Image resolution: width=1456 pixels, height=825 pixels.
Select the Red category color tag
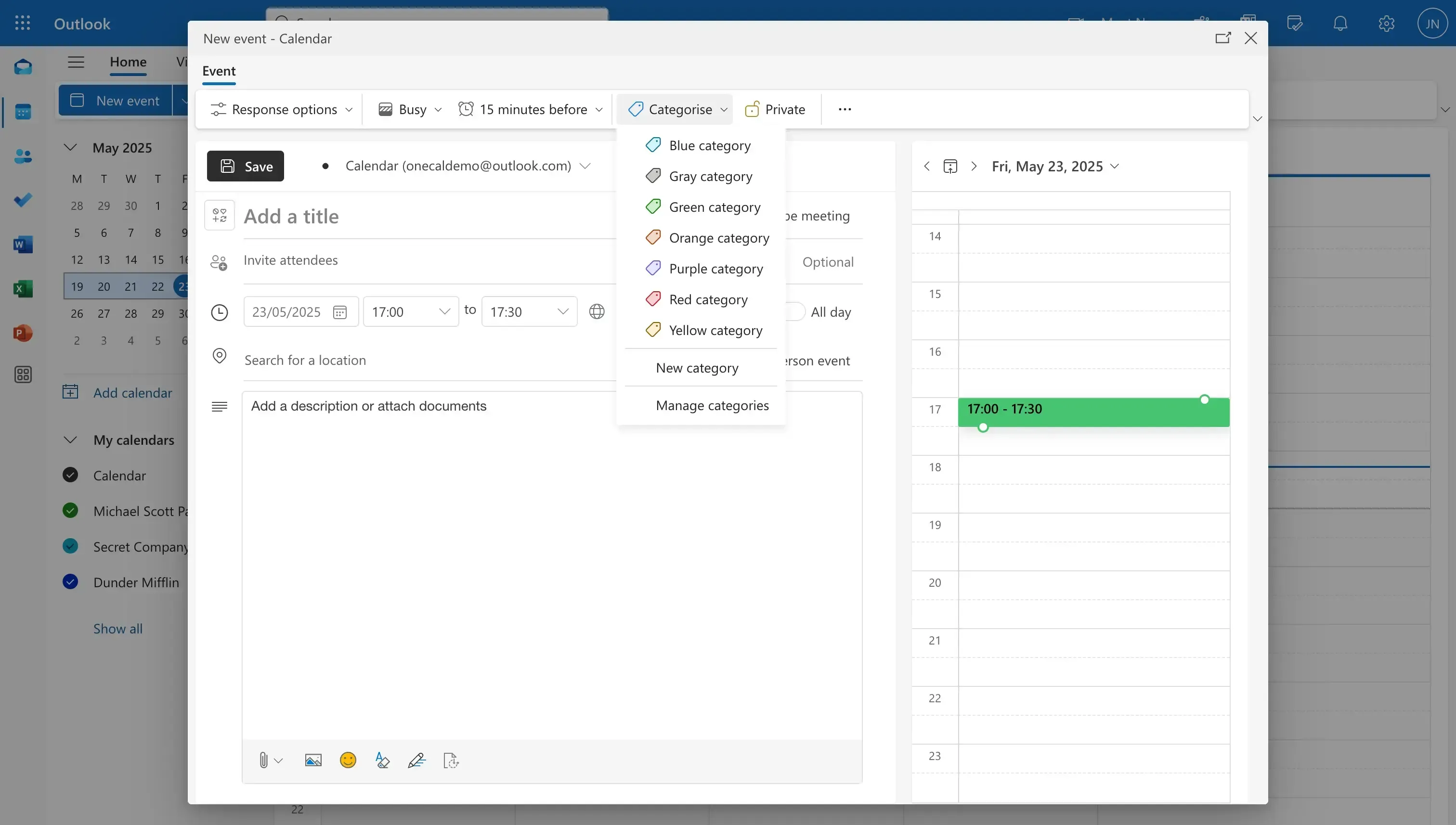pyautogui.click(x=707, y=298)
